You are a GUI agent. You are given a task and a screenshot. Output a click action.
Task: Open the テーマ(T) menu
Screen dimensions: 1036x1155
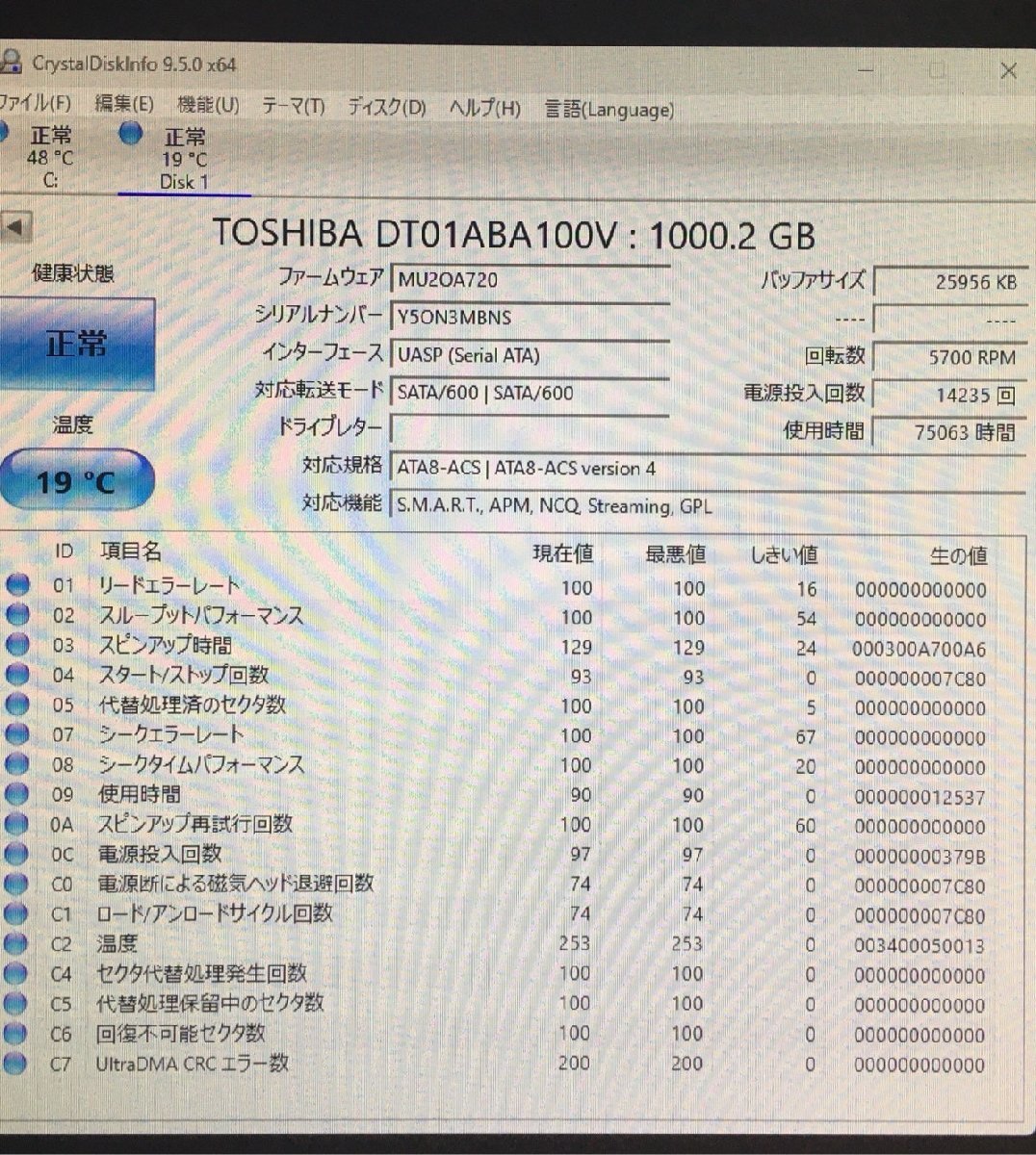tap(293, 105)
